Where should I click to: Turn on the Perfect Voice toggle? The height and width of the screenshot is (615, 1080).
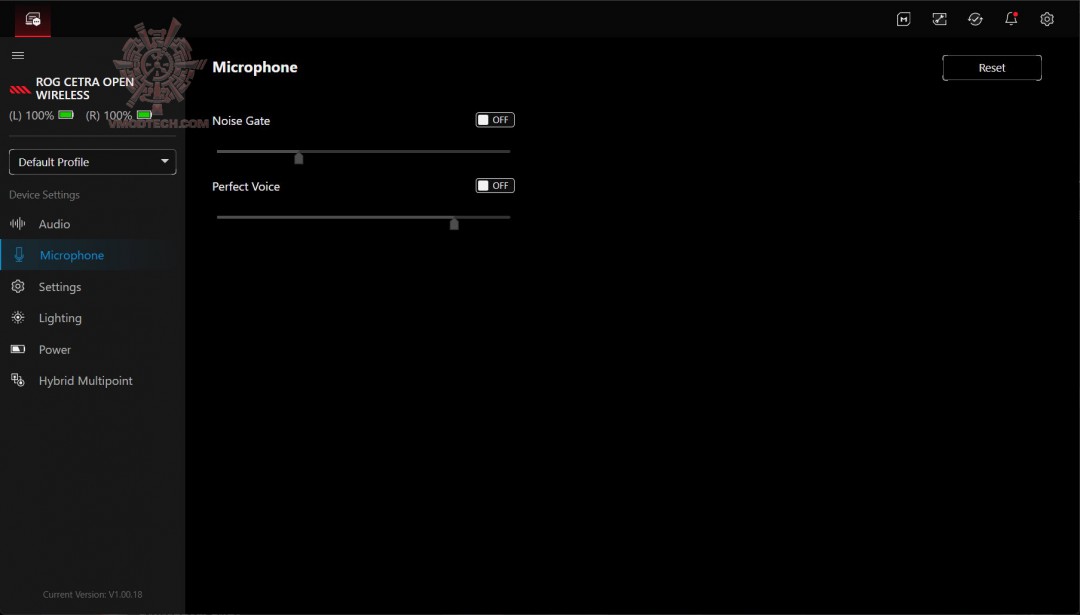(495, 185)
